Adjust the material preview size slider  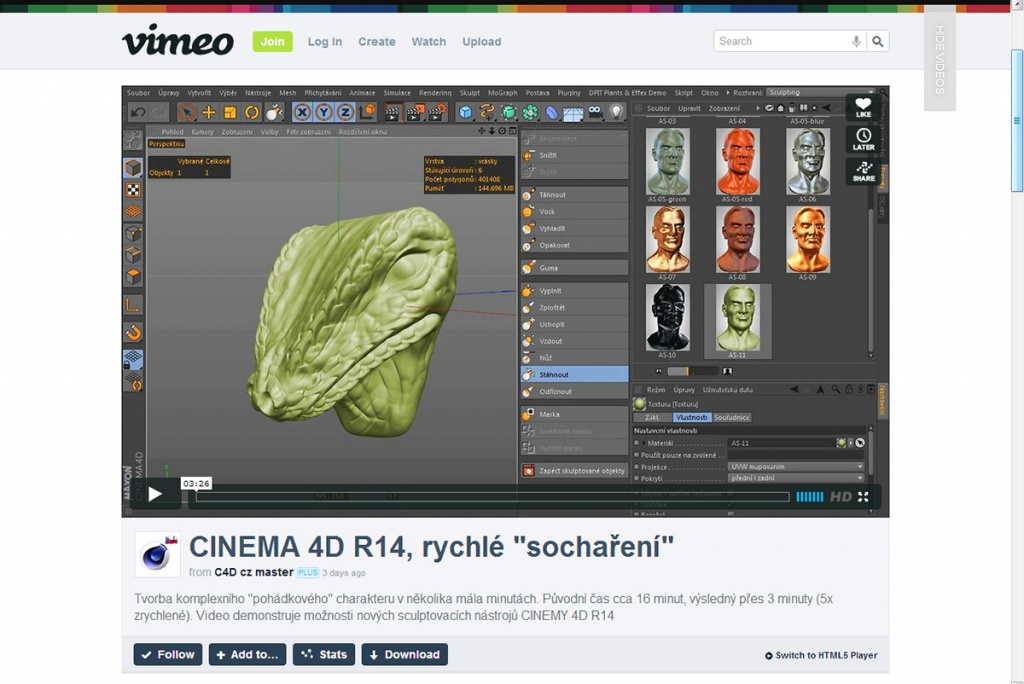click(692, 371)
